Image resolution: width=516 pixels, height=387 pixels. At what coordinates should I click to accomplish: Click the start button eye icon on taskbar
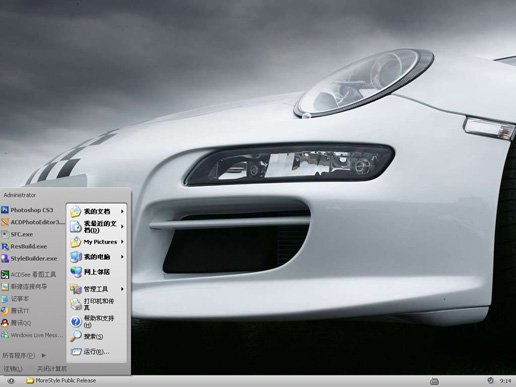pyautogui.click(x=11, y=381)
